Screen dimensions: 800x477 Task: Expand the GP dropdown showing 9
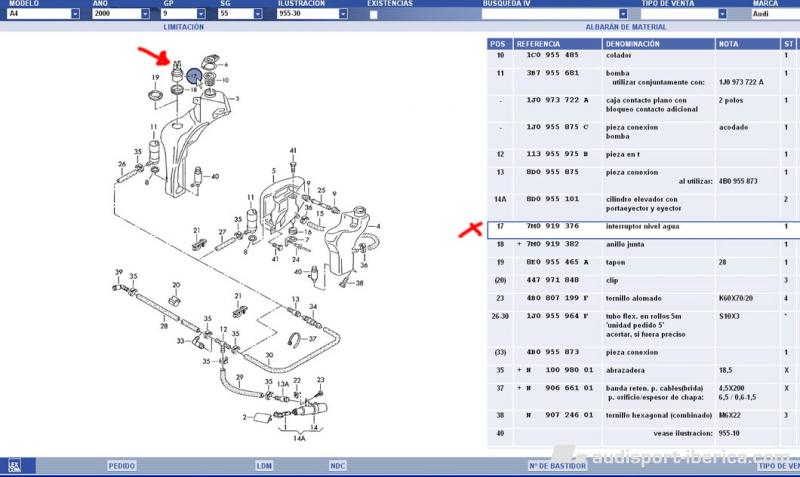pyautogui.click(x=201, y=14)
